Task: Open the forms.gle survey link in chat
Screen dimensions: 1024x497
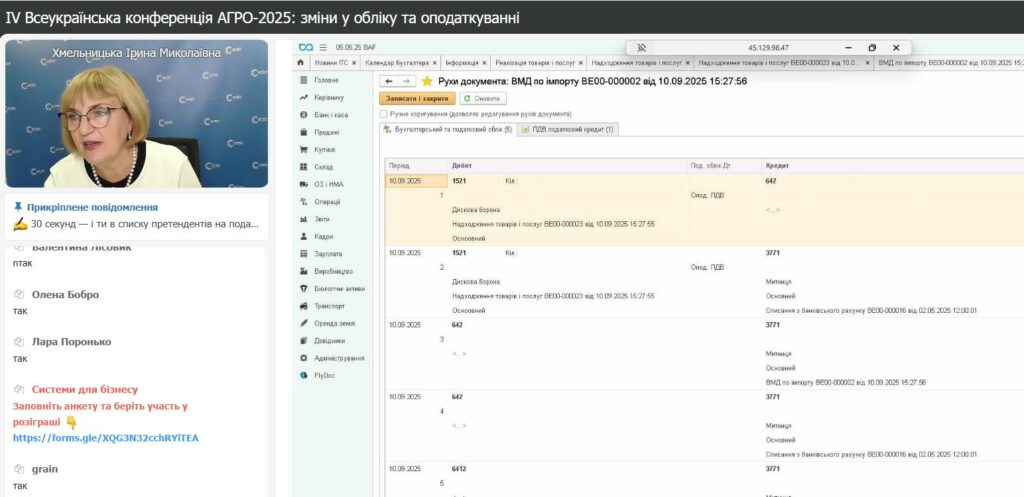Action: click(x=105, y=437)
